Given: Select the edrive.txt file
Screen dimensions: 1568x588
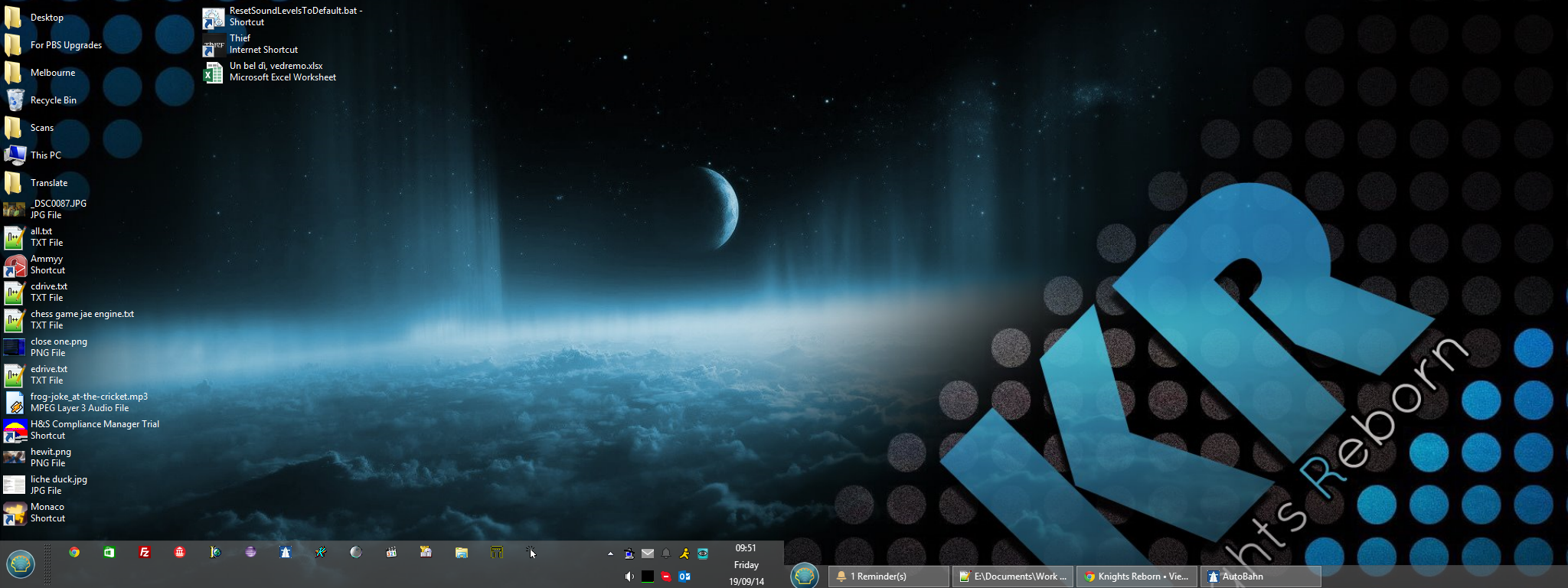Looking at the screenshot, I should click(36, 375).
